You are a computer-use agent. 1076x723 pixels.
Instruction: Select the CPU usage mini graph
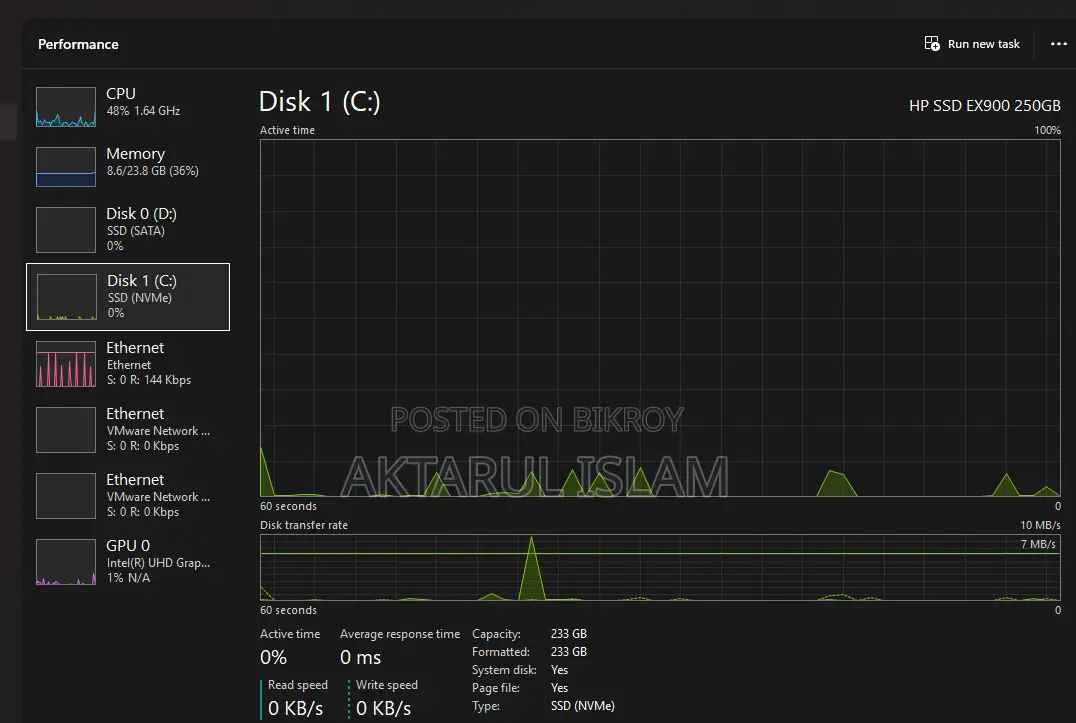tap(66, 107)
